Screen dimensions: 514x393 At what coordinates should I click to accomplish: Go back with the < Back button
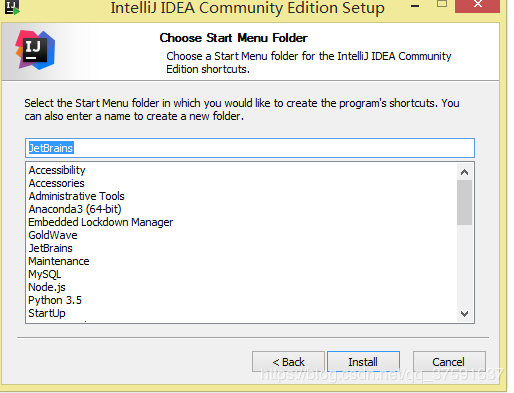tap(288, 362)
